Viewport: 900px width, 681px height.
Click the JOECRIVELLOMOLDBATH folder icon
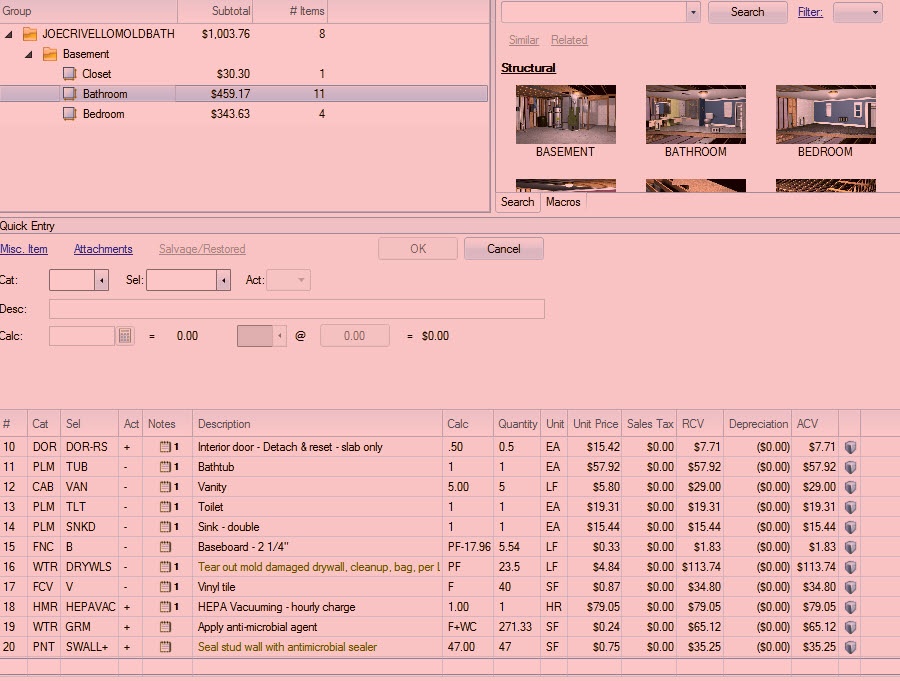(30, 34)
